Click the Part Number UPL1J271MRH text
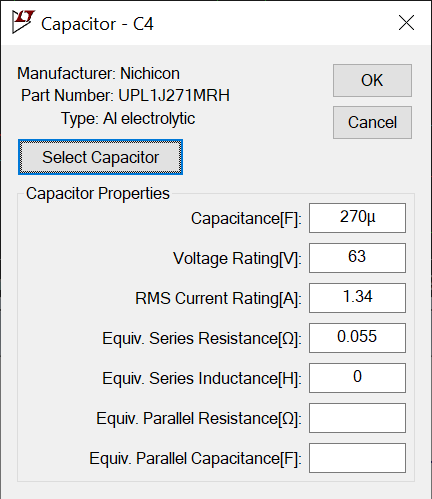 (125, 96)
